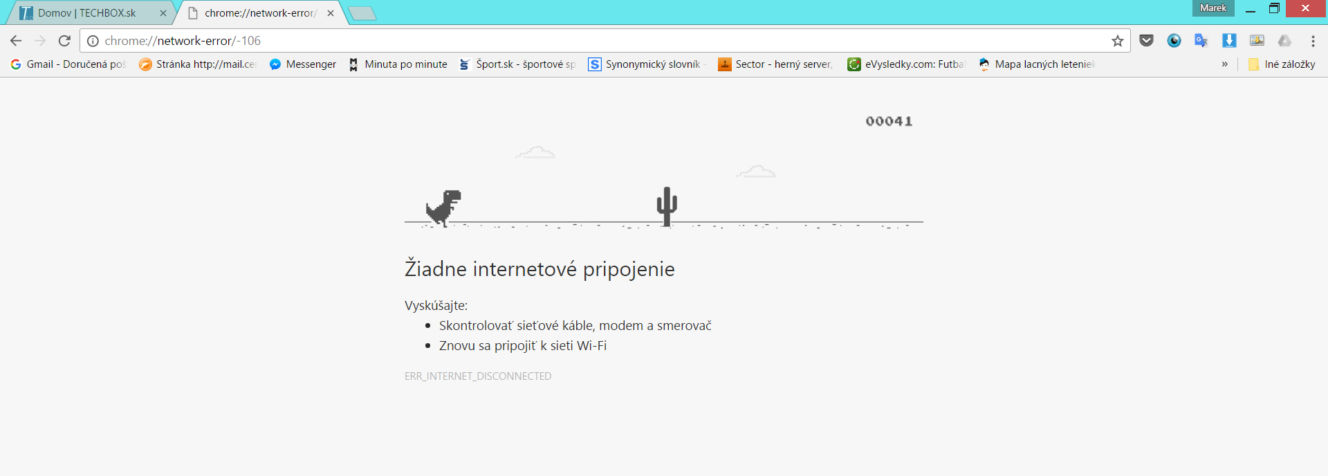Click the T-Rex dinosaur in the game

click(443, 208)
